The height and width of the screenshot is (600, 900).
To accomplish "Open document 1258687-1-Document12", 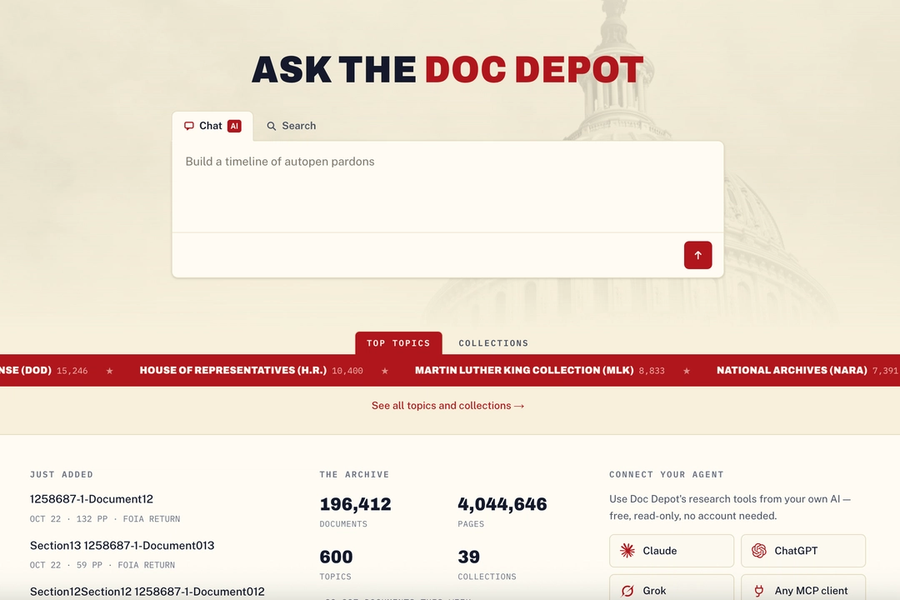I will point(91,499).
